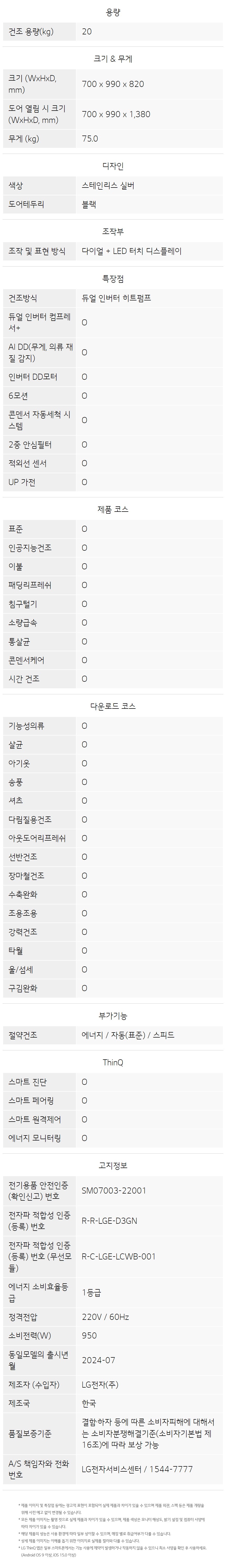Screen dimensions: 226x1568
Task: Select the 듀얼 인버터 히트펌프 value
Action: pyautogui.click(x=116, y=298)
